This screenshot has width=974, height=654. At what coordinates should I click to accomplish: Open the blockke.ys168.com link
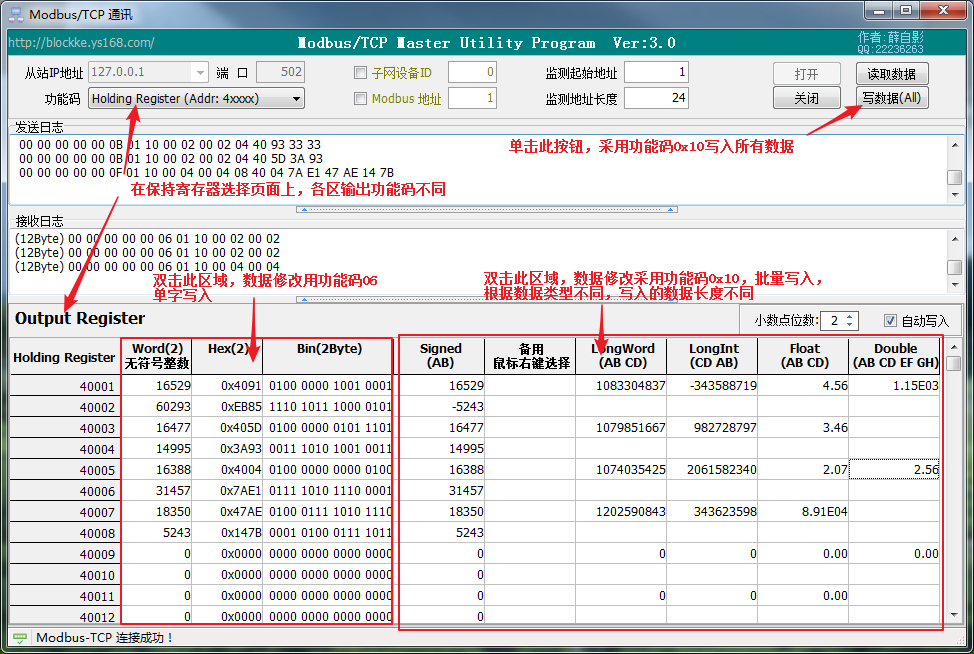point(81,43)
